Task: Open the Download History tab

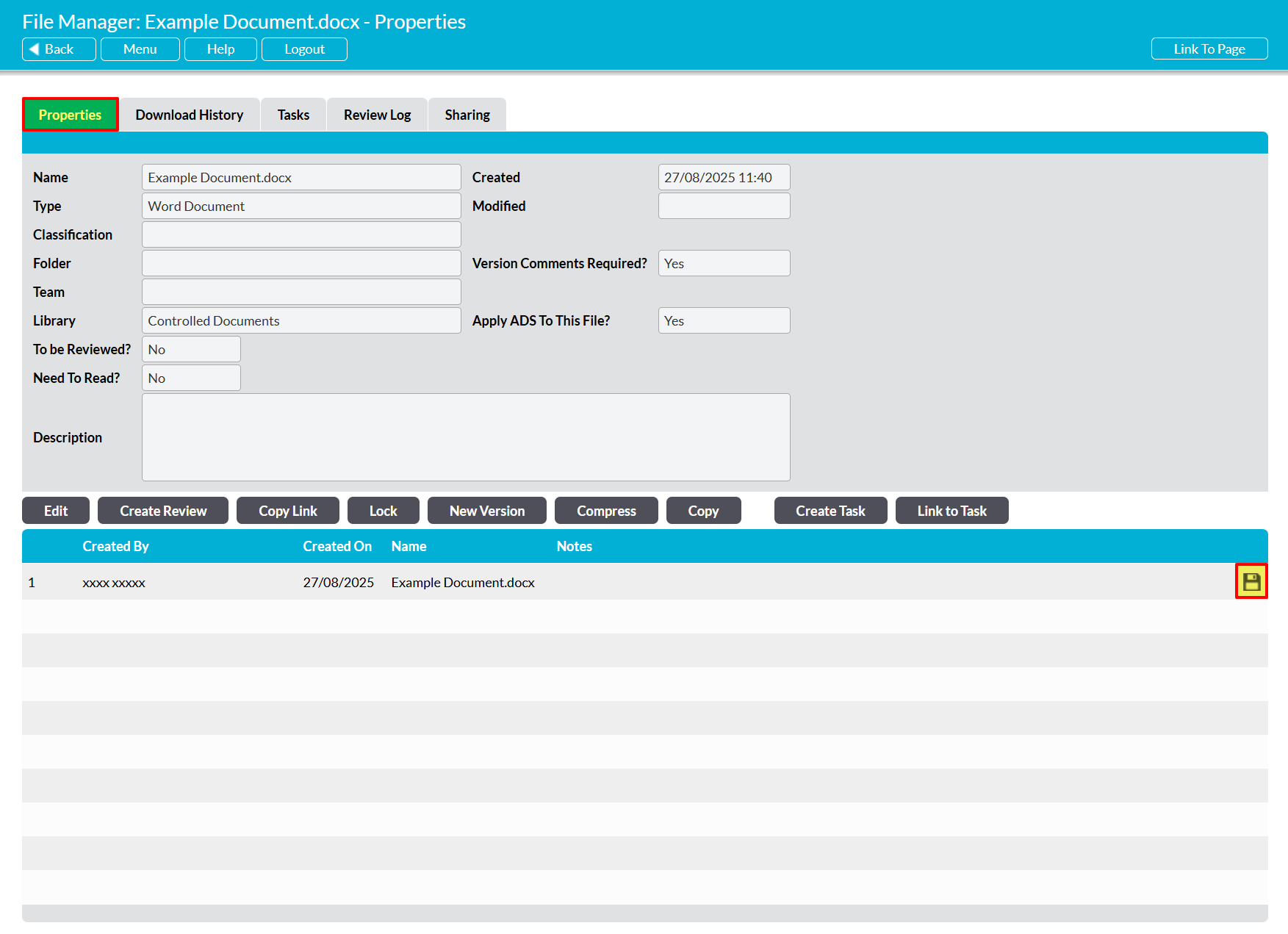Action: (x=189, y=115)
